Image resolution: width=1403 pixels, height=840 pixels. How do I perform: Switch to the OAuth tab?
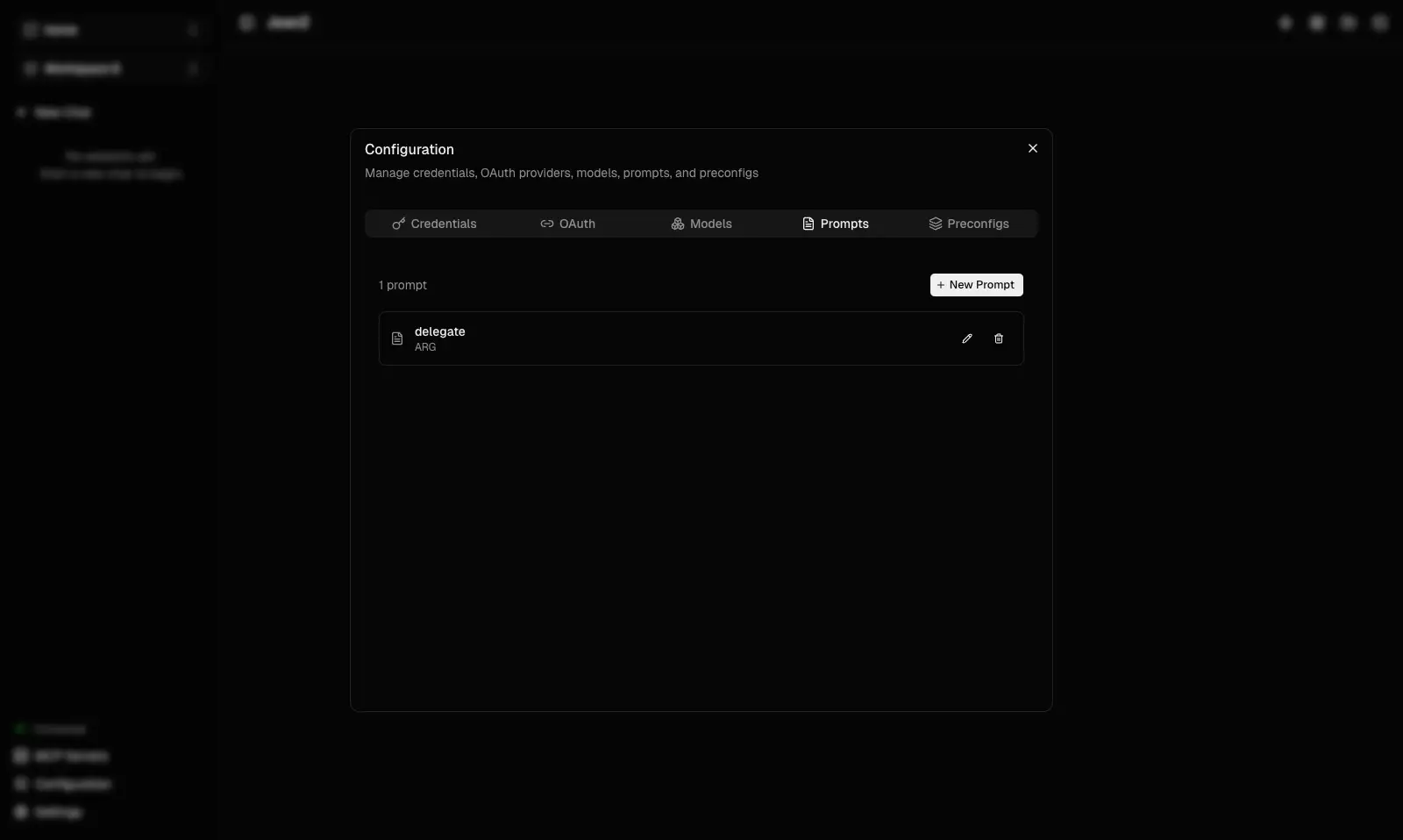[x=567, y=224]
